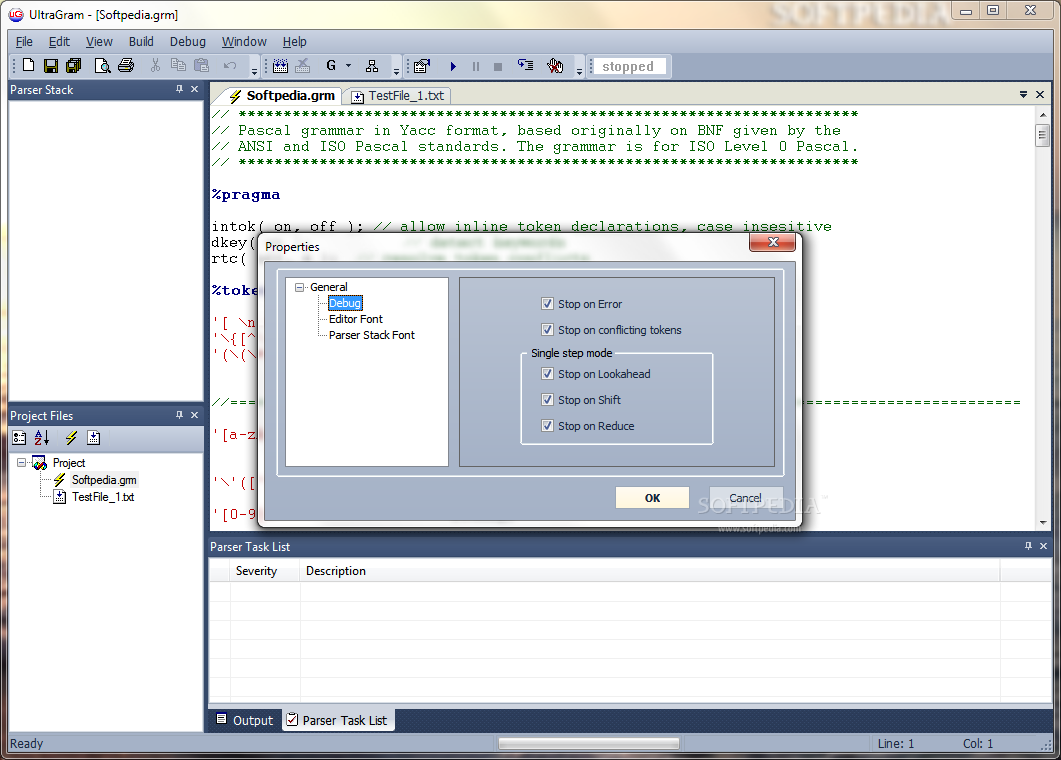Click the breakpoints hand icon

click(556, 66)
